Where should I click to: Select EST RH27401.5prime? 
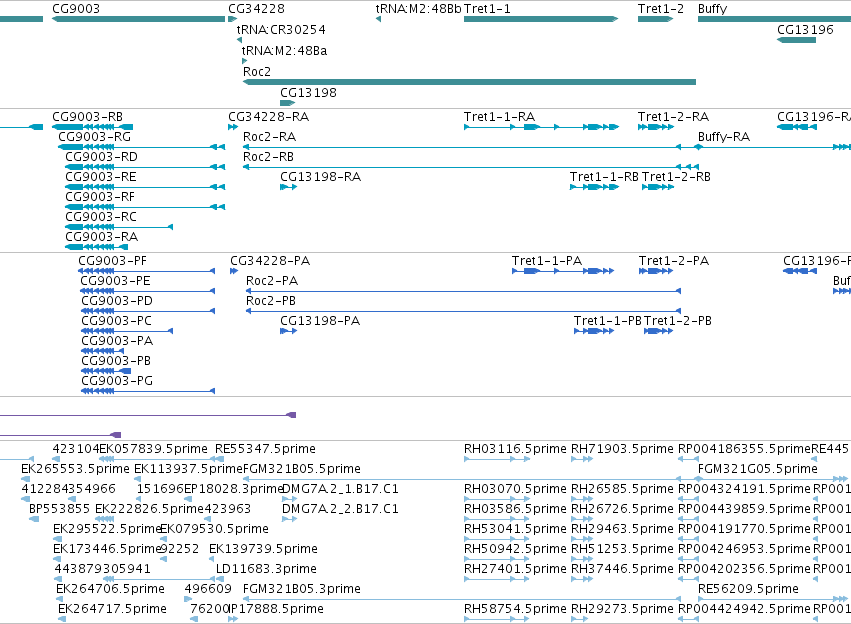click(515, 569)
